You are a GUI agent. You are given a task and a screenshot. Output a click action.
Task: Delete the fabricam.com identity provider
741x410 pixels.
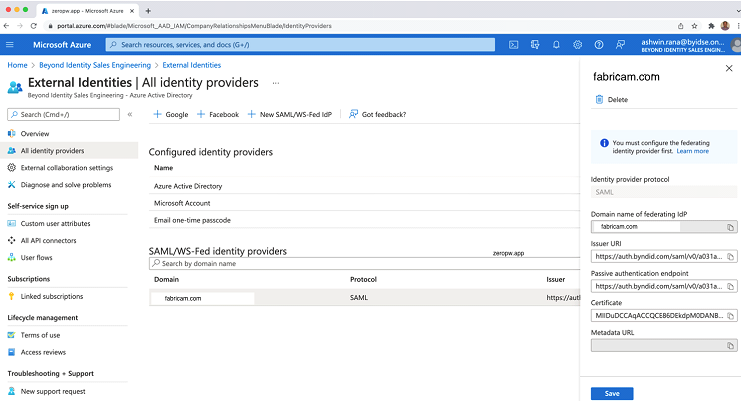(612, 100)
